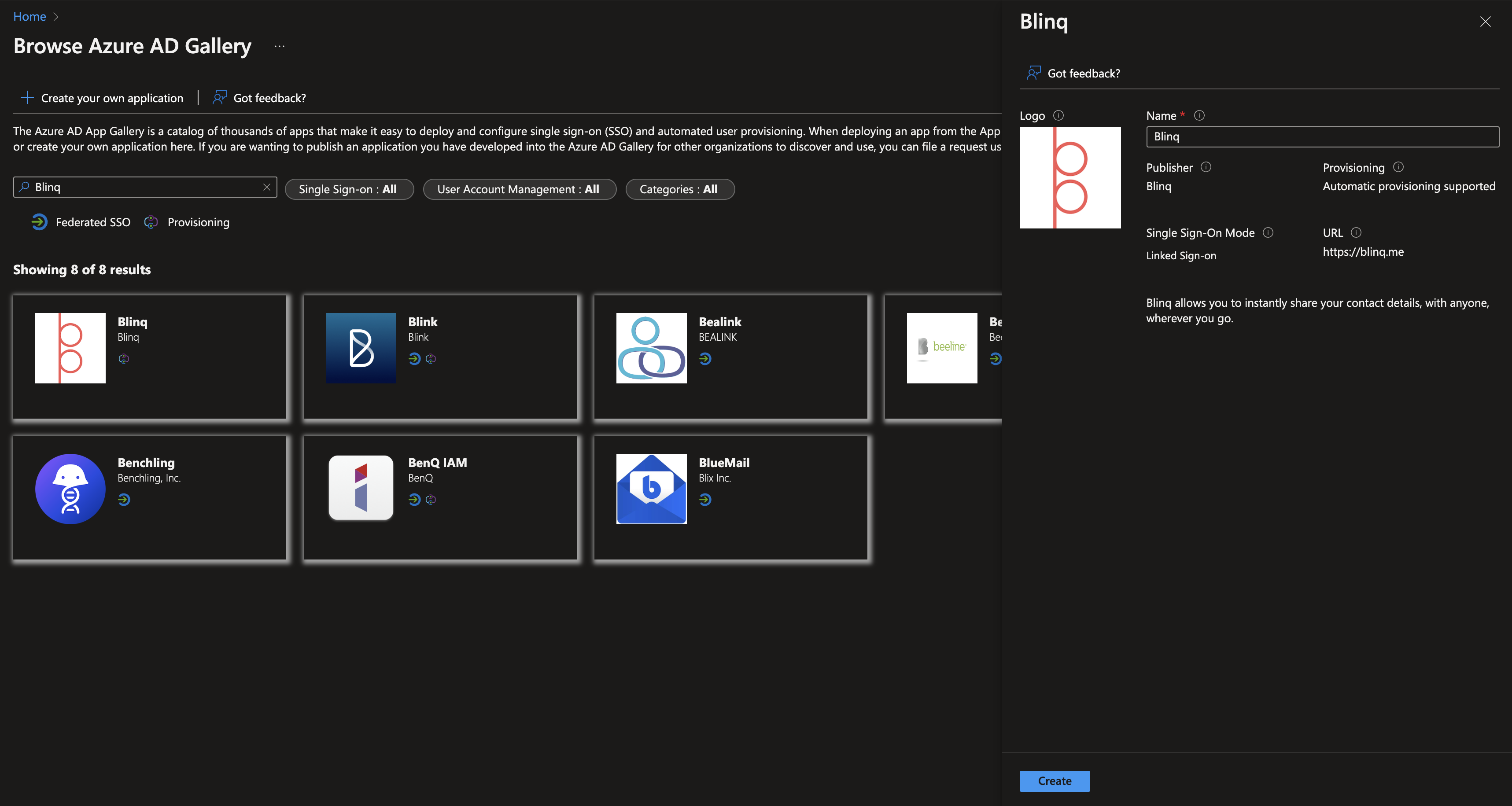Screen dimensions: 1512x806
Task: Click Got feedback in gallery toolbar
Action: pyautogui.click(x=269, y=98)
